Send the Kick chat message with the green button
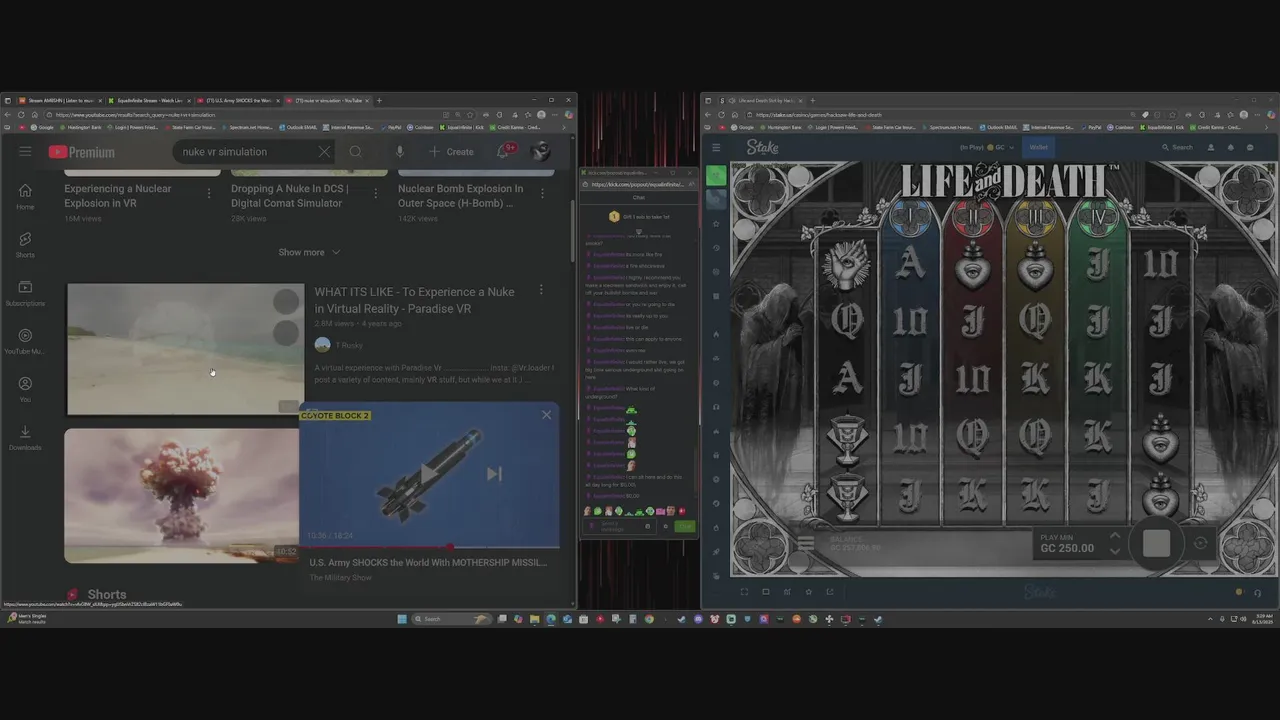Viewport: 1280px width, 720px height. pos(684,526)
